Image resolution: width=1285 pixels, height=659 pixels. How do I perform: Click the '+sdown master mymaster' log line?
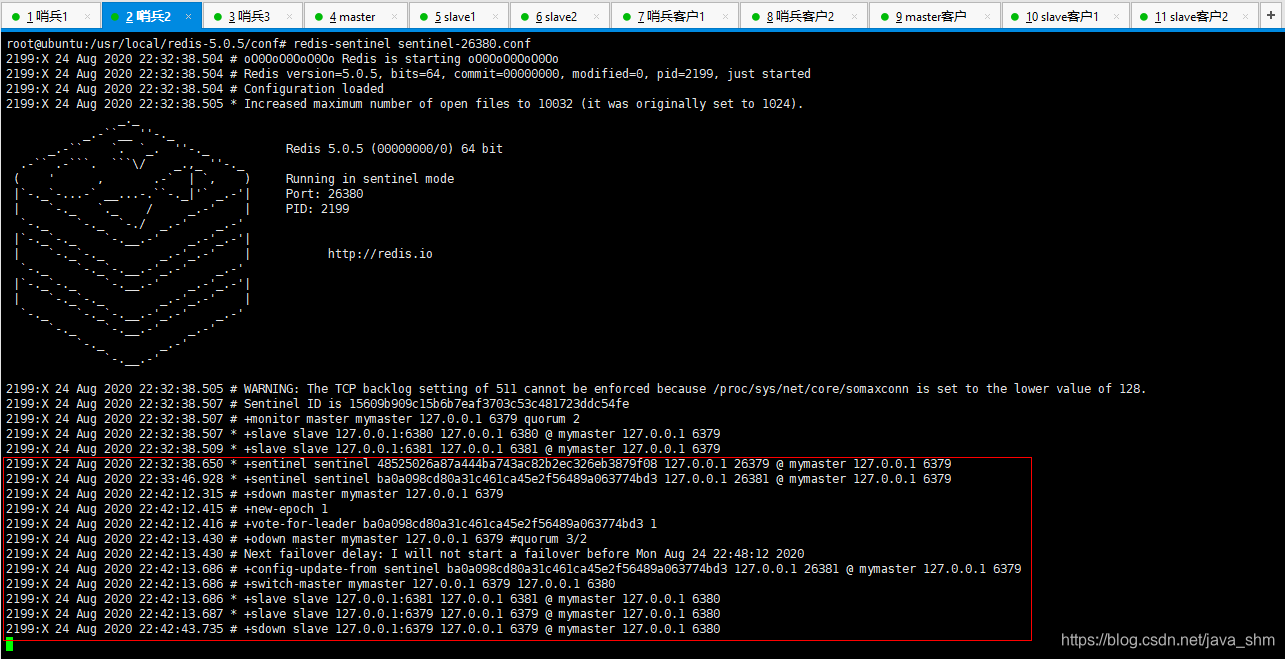(x=254, y=494)
